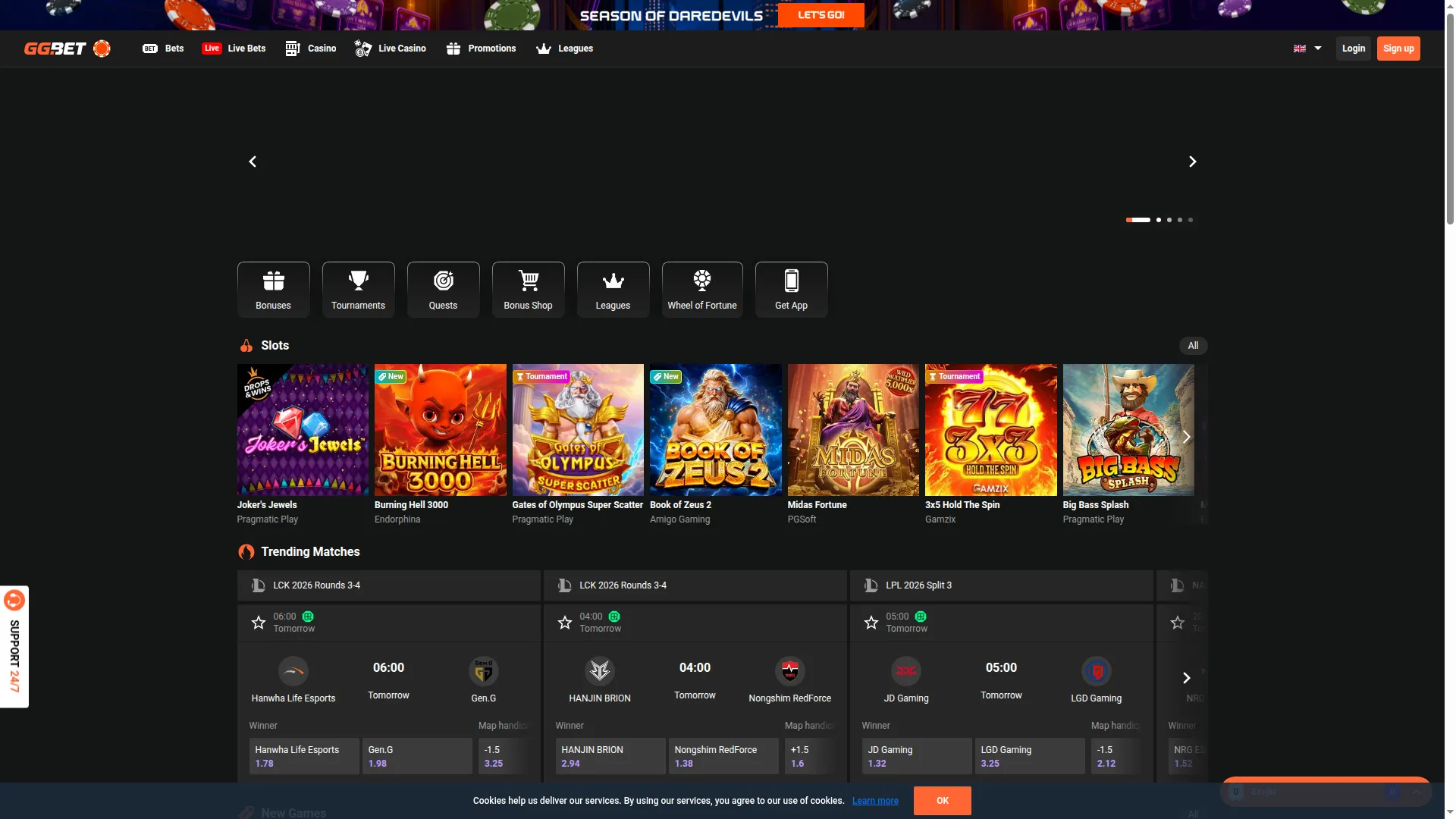This screenshot has height=819, width=1456.
Task: Click LET'S GO! on the top banner
Action: [821, 15]
